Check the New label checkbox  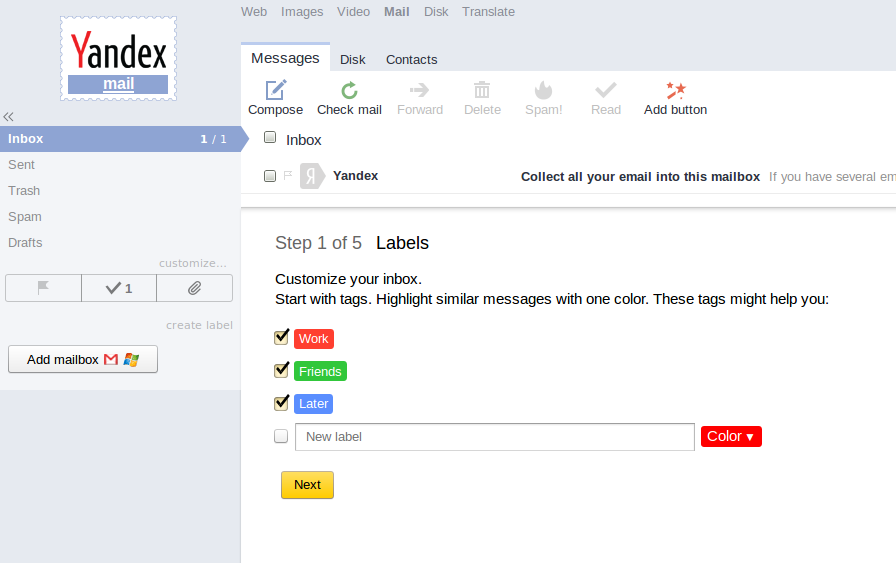281,436
